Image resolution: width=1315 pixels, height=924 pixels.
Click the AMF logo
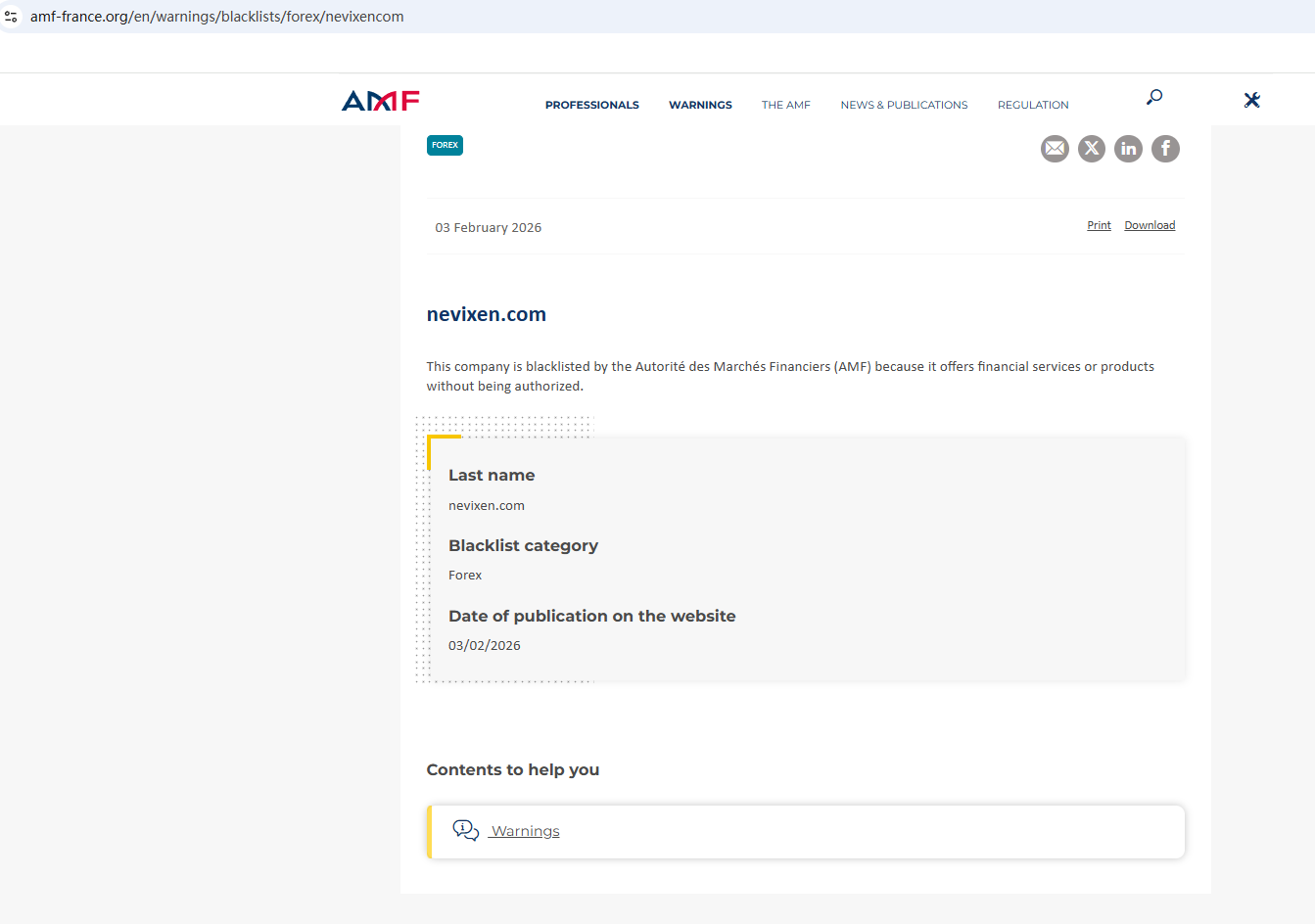[x=381, y=101]
